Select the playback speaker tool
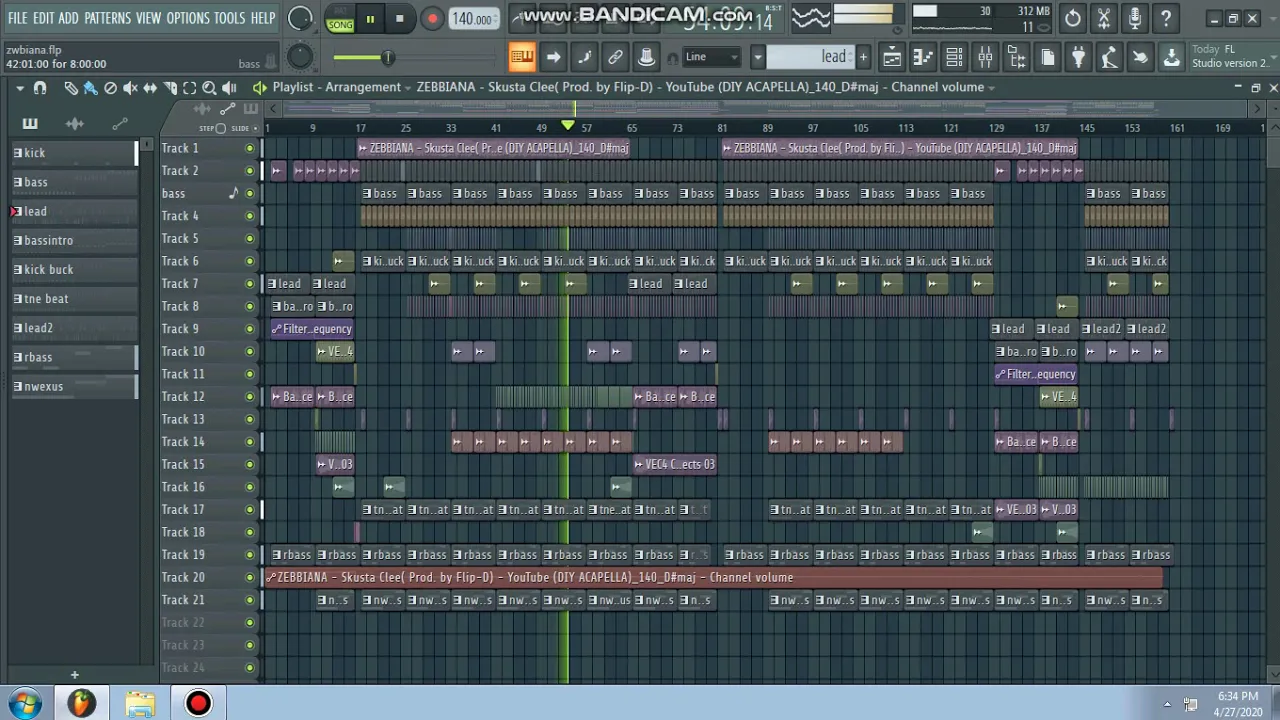Screen dimensions: 1280x720 (x=229, y=88)
